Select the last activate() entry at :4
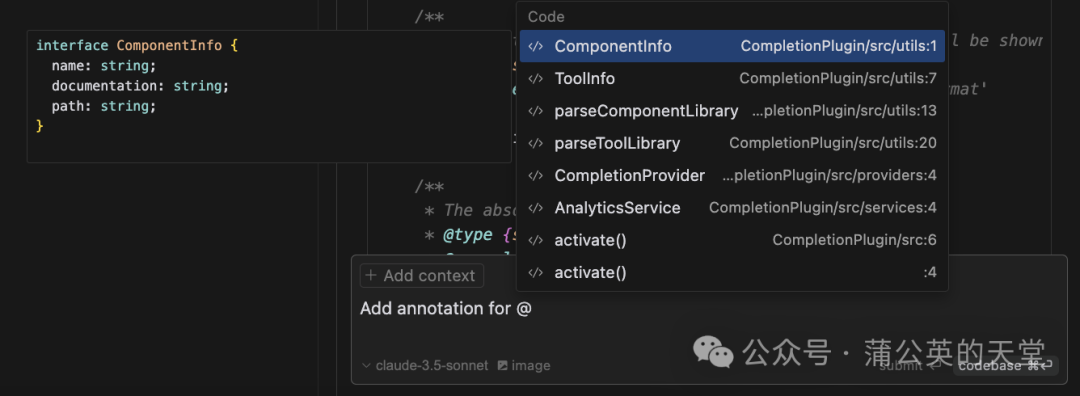 [732, 273]
